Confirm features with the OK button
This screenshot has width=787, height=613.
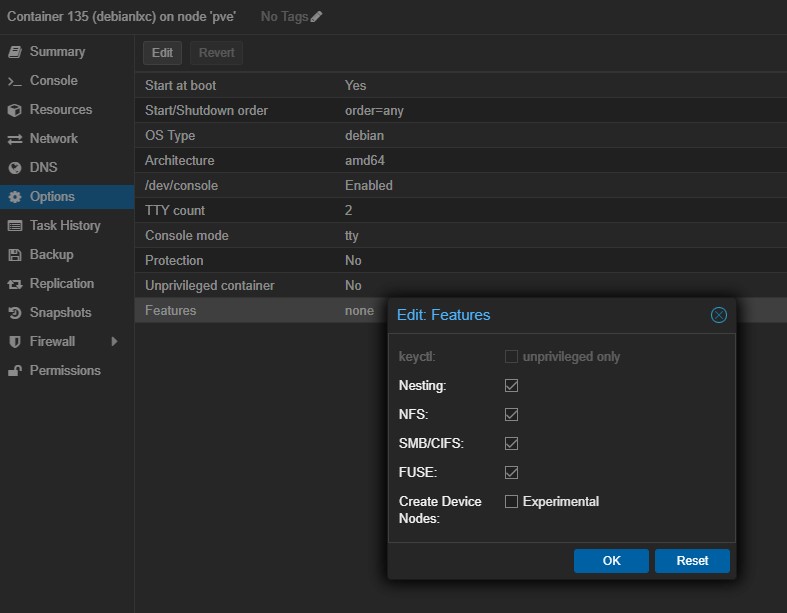tap(611, 561)
